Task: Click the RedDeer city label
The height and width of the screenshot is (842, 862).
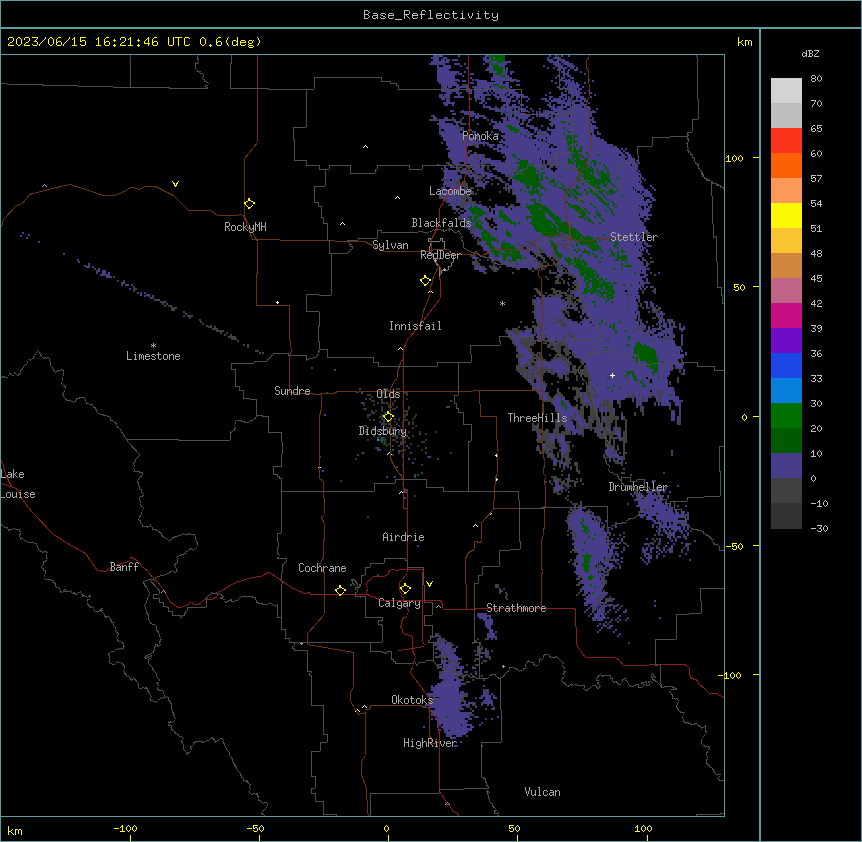Action: [x=440, y=255]
